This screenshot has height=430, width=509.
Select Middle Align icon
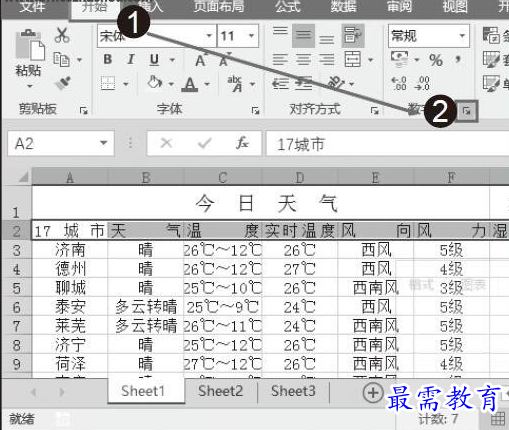click(303, 35)
